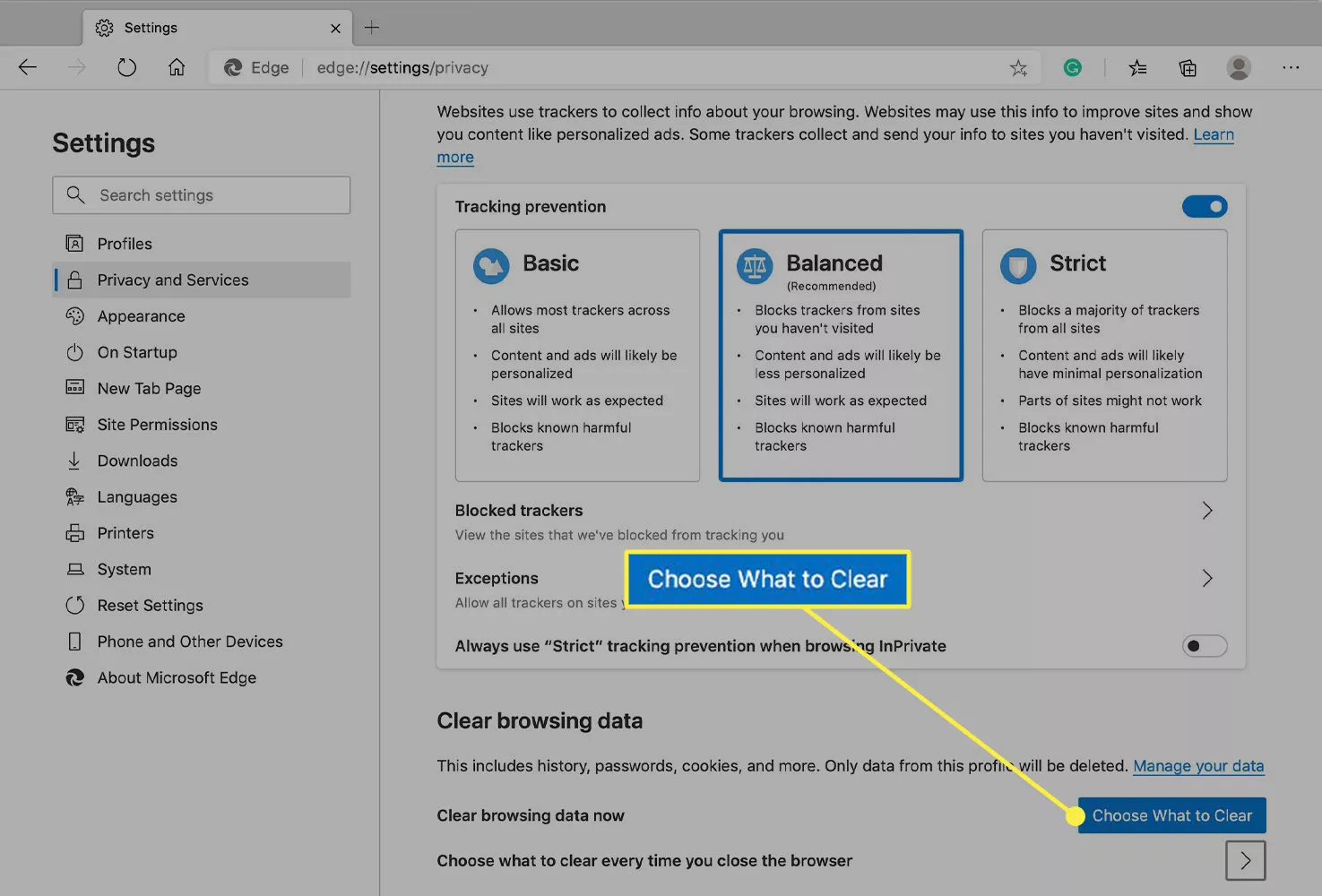Click the Choose What to Clear button
The height and width of the screenshot is (896, 1322).
(1171, 815)
